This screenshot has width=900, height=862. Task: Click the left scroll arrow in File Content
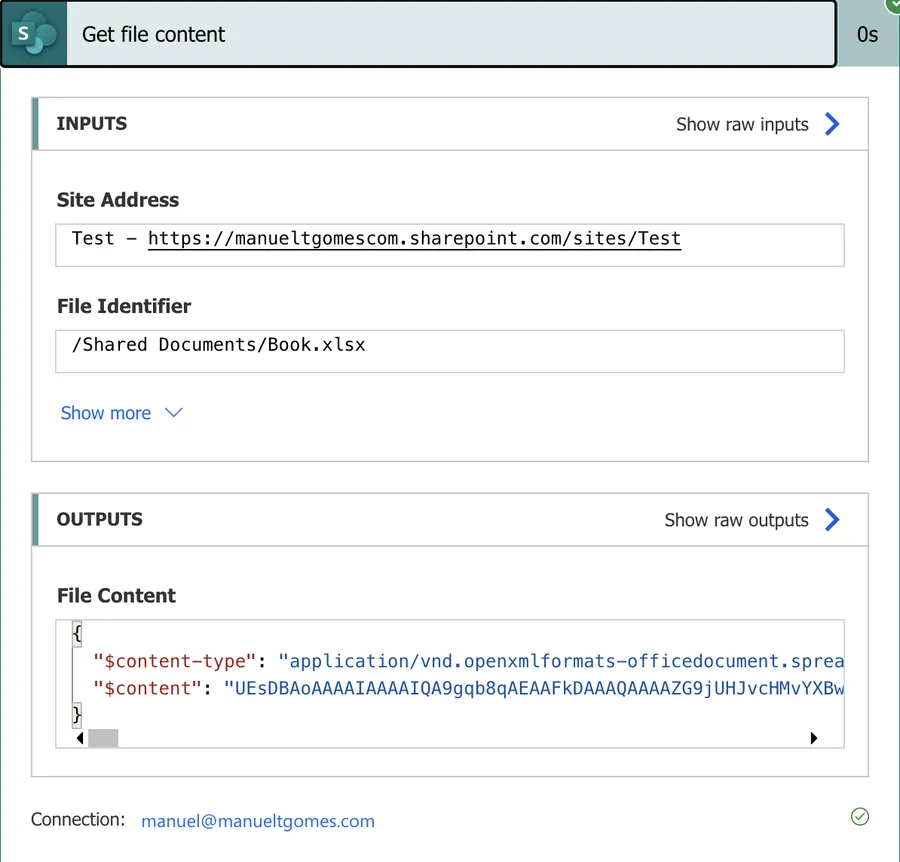click(79, 738)
